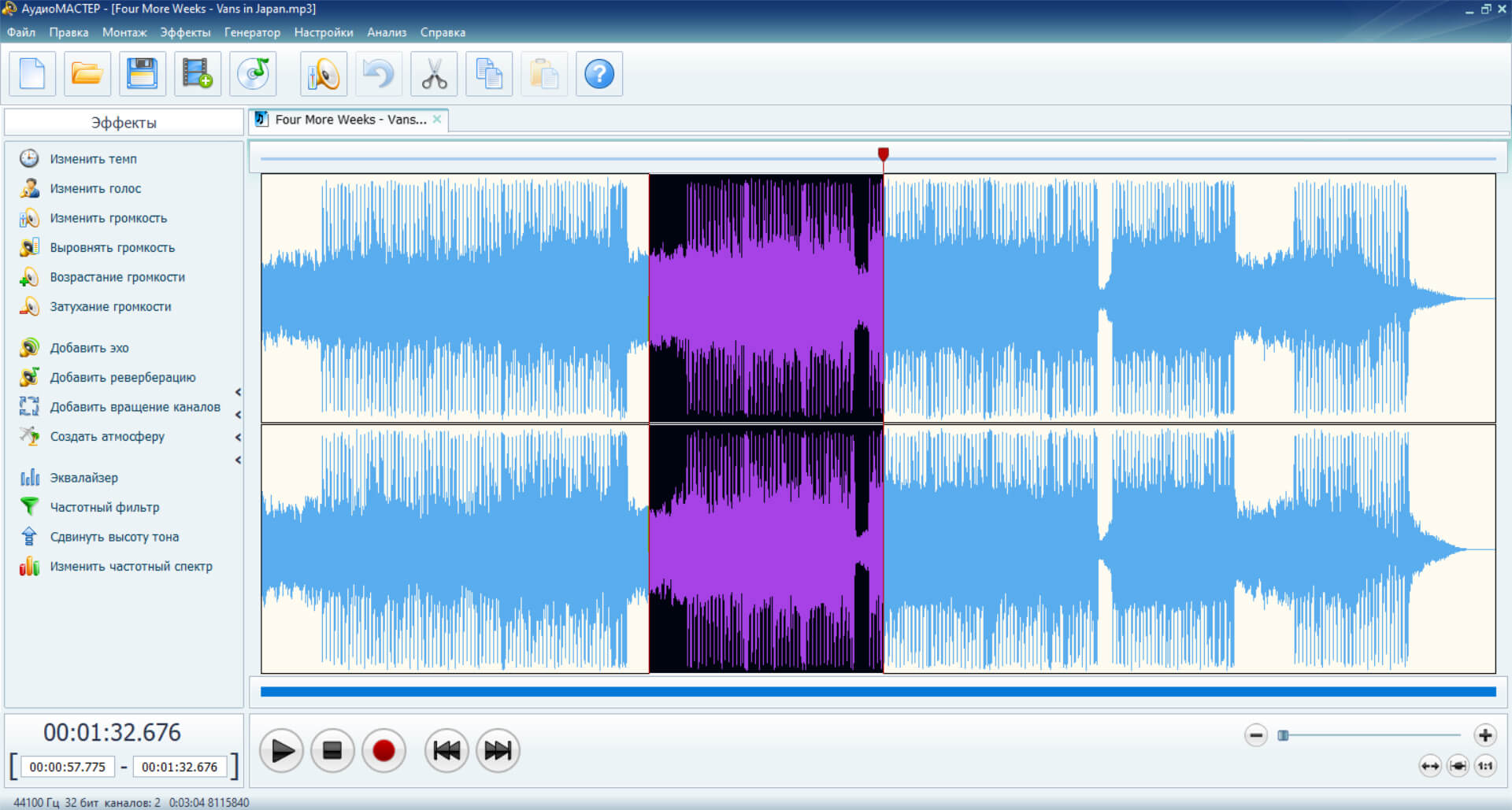Viewport: 1512px width, 810px height.
Task: Zoom to selection button
Action: (1458, 766)
